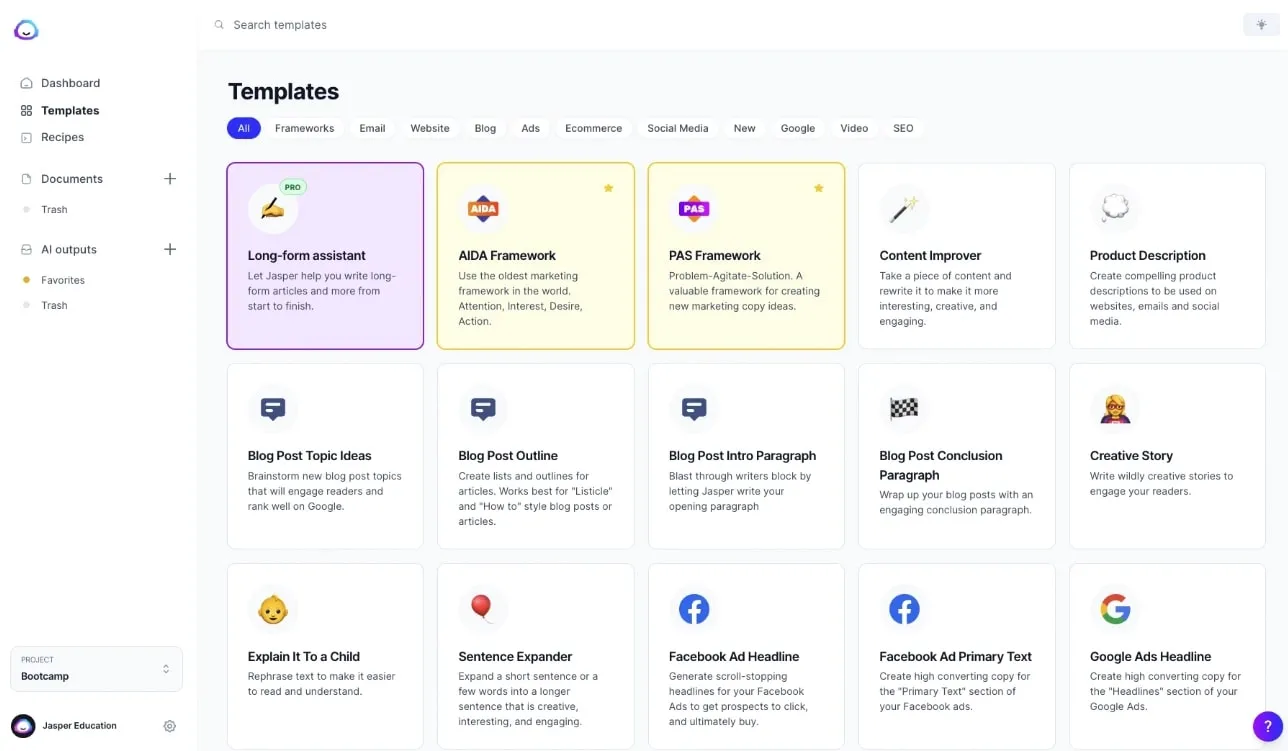Add a new document with plus icon
This screenshot has width=1288, height=751.
click(x=170, y=179)
